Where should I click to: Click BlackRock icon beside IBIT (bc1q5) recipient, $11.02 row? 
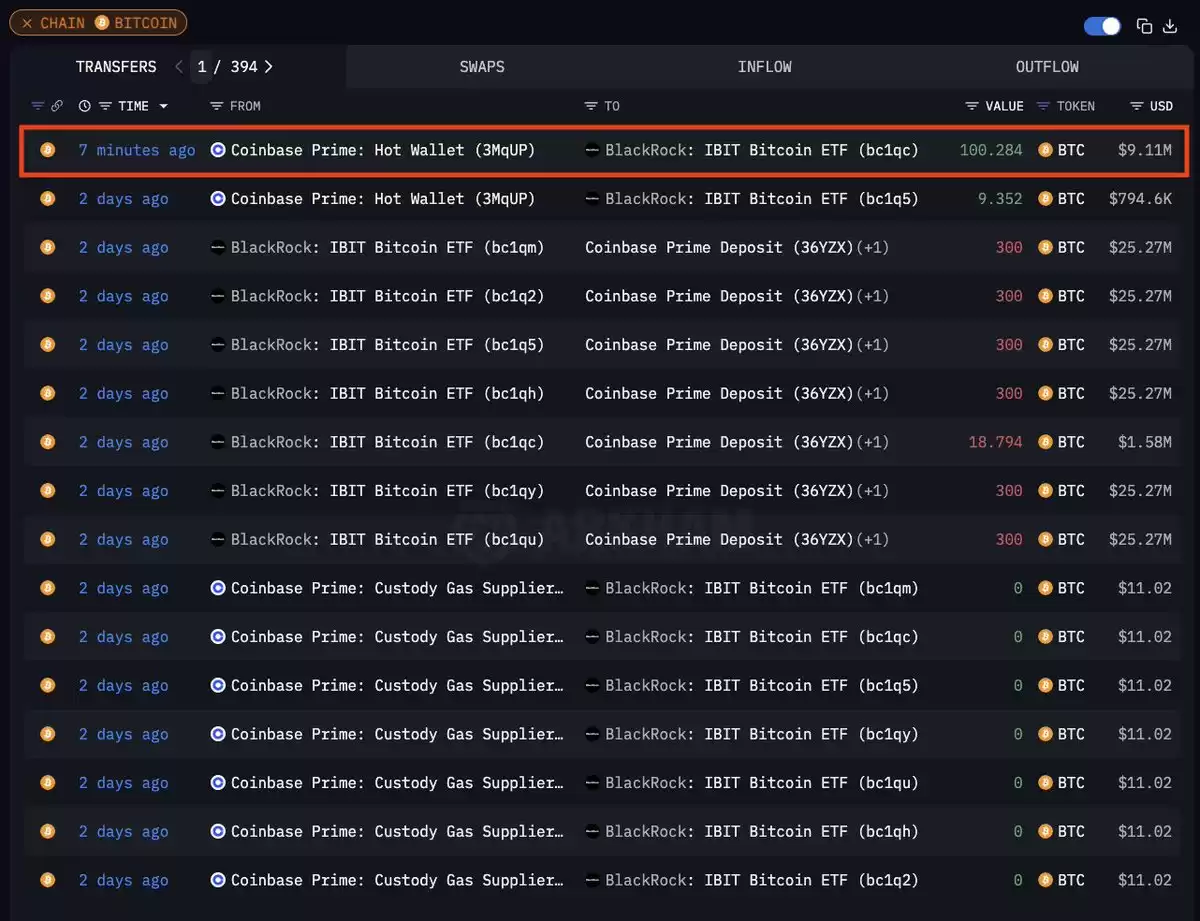pos(593,686)
